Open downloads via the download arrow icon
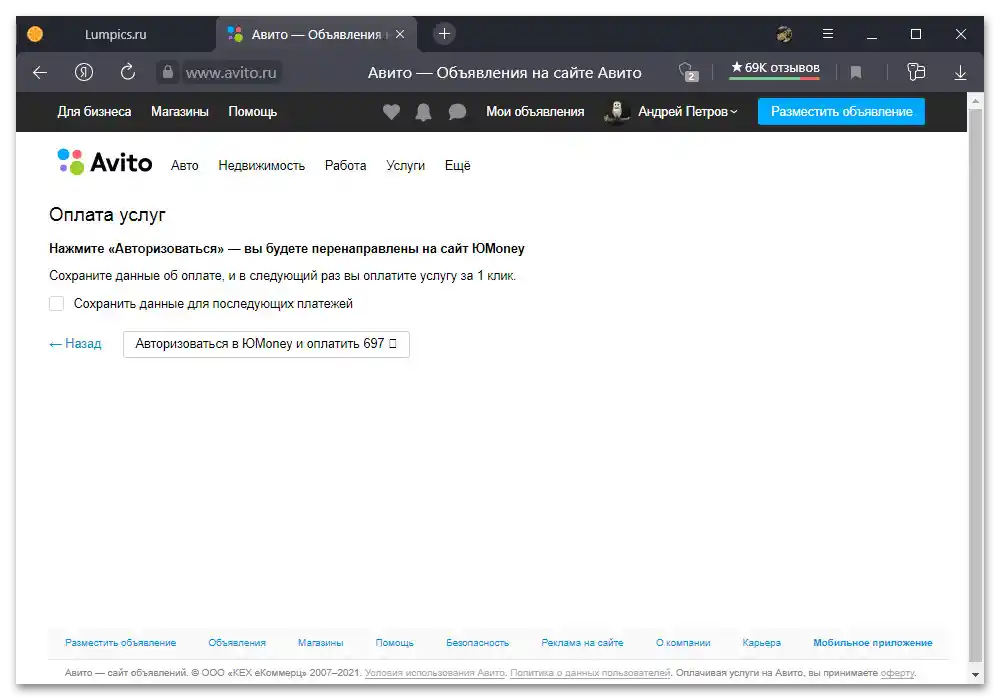This screenshot has width=1000, height=700. tap(960, 73)
